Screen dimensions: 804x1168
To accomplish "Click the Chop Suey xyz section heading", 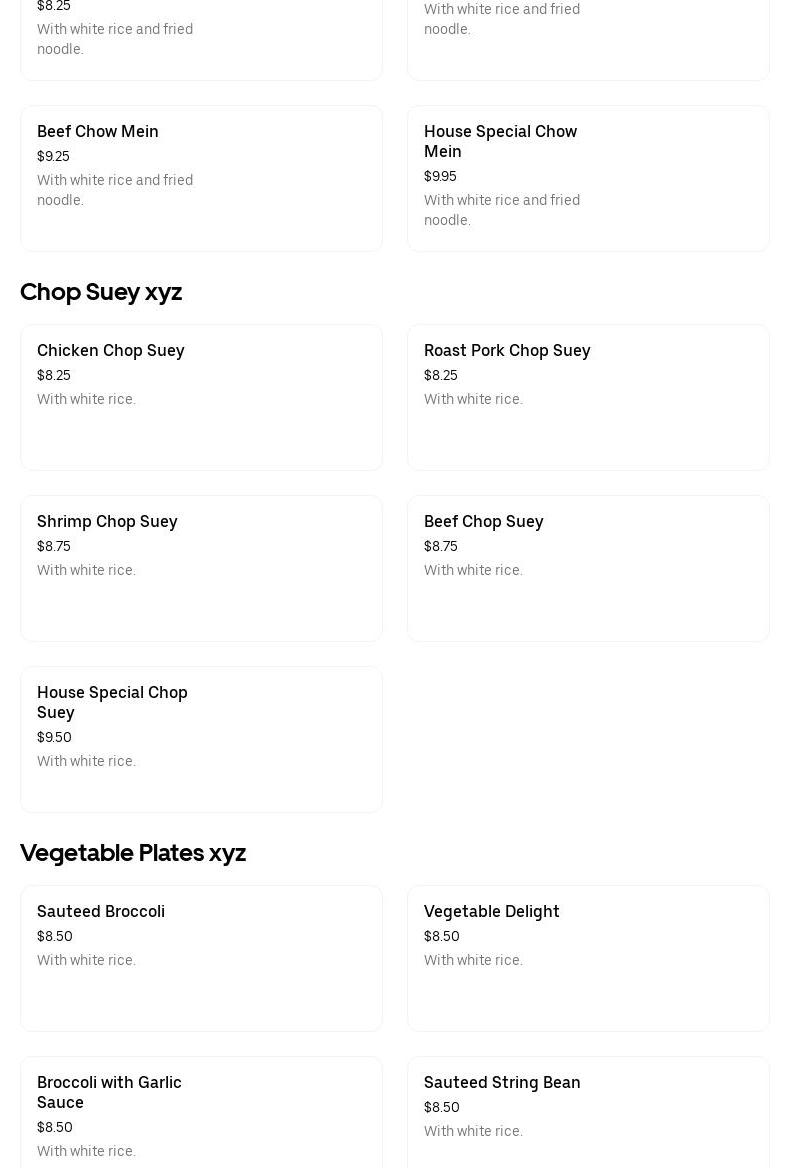I will tap(101, 292).
